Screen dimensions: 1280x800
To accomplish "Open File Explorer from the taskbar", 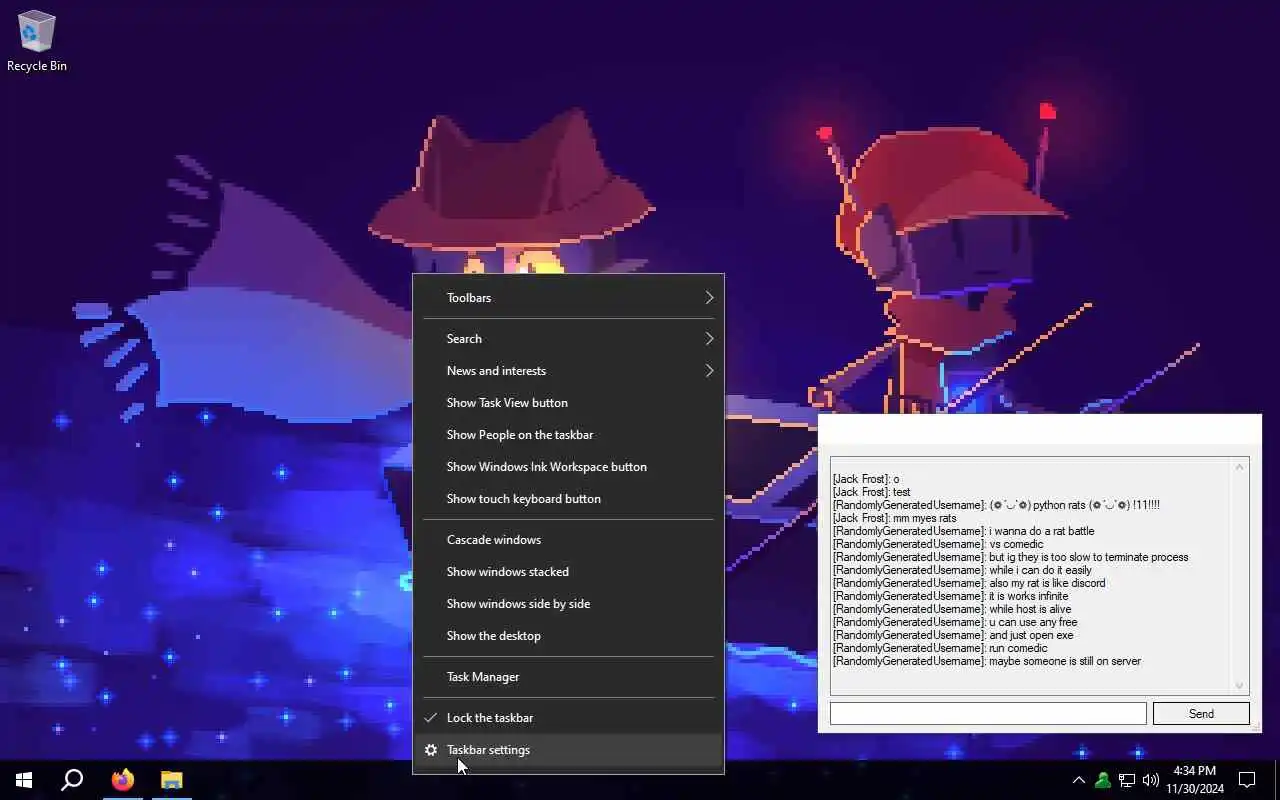I will [x=172, y=780].
